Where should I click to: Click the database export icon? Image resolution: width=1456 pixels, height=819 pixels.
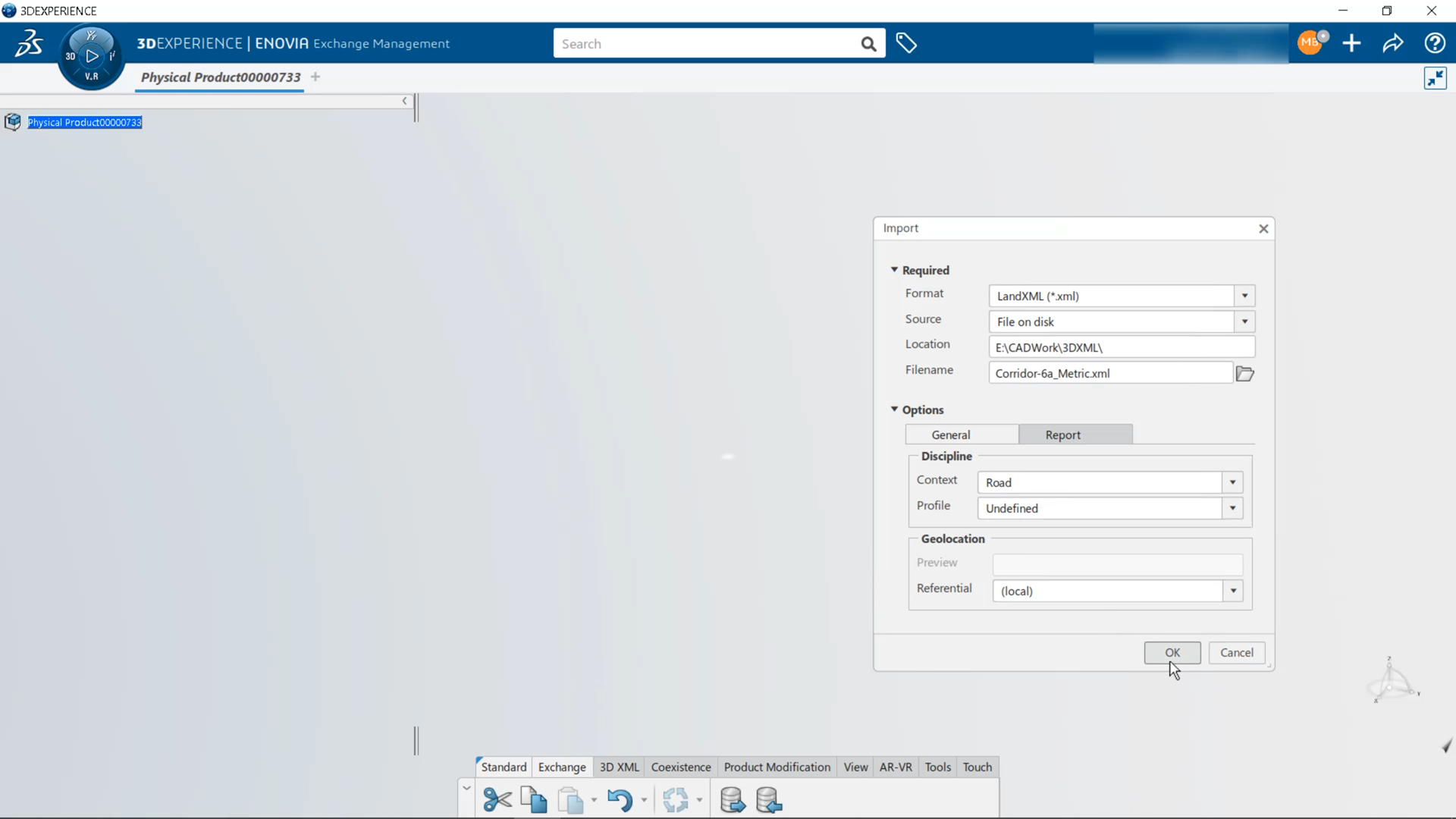pyautogui.click(x=733, y=799)
